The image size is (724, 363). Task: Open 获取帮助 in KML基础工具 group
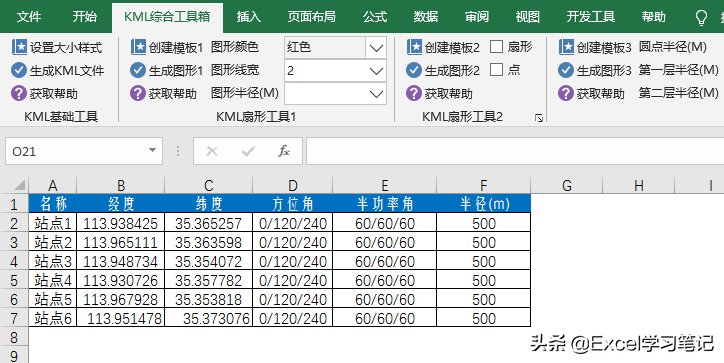click(44, 94)
